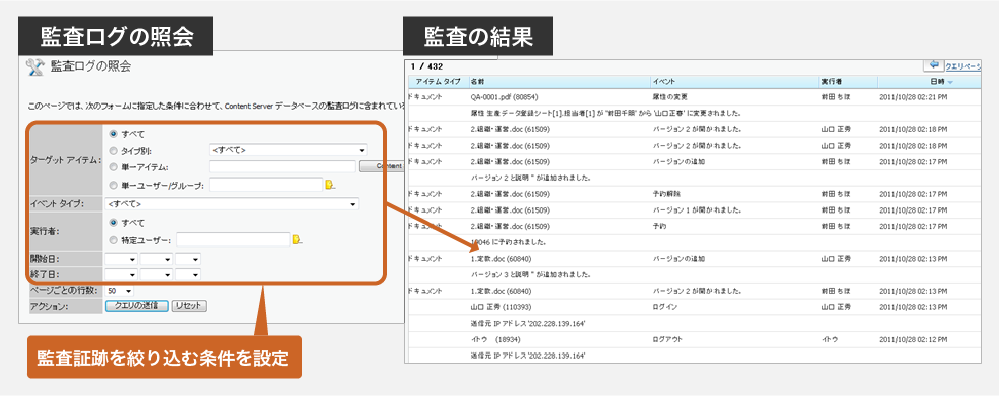Open the クエリページ link
This screenshot has width=999, height=396.
coord(963,66)
